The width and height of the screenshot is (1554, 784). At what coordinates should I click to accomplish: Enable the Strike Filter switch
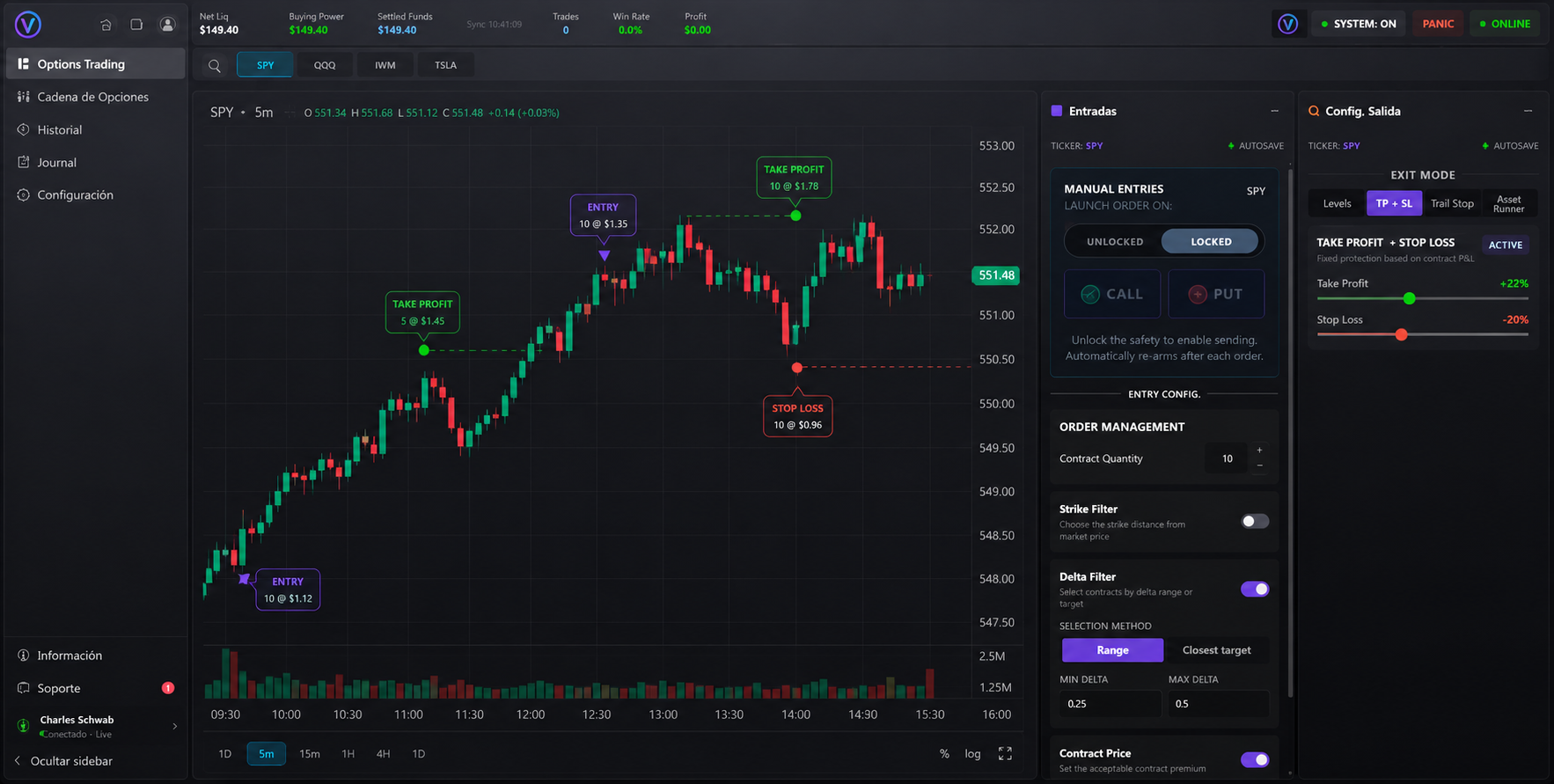(1255, 522)
